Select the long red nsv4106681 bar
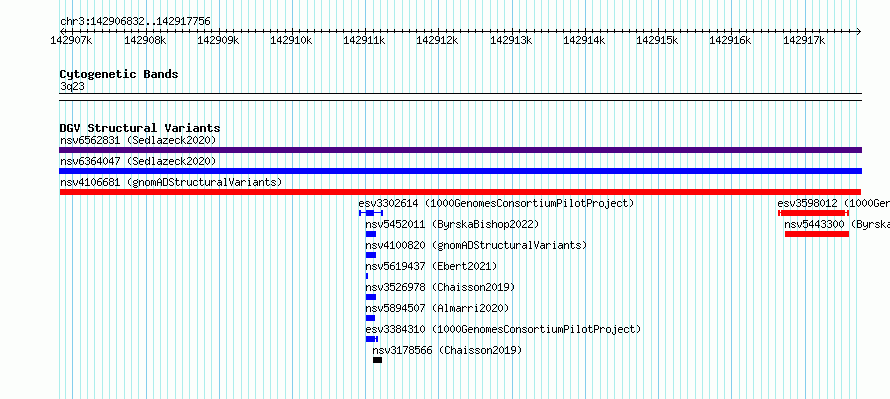The image size is (890, 399). tap(460, 192)
